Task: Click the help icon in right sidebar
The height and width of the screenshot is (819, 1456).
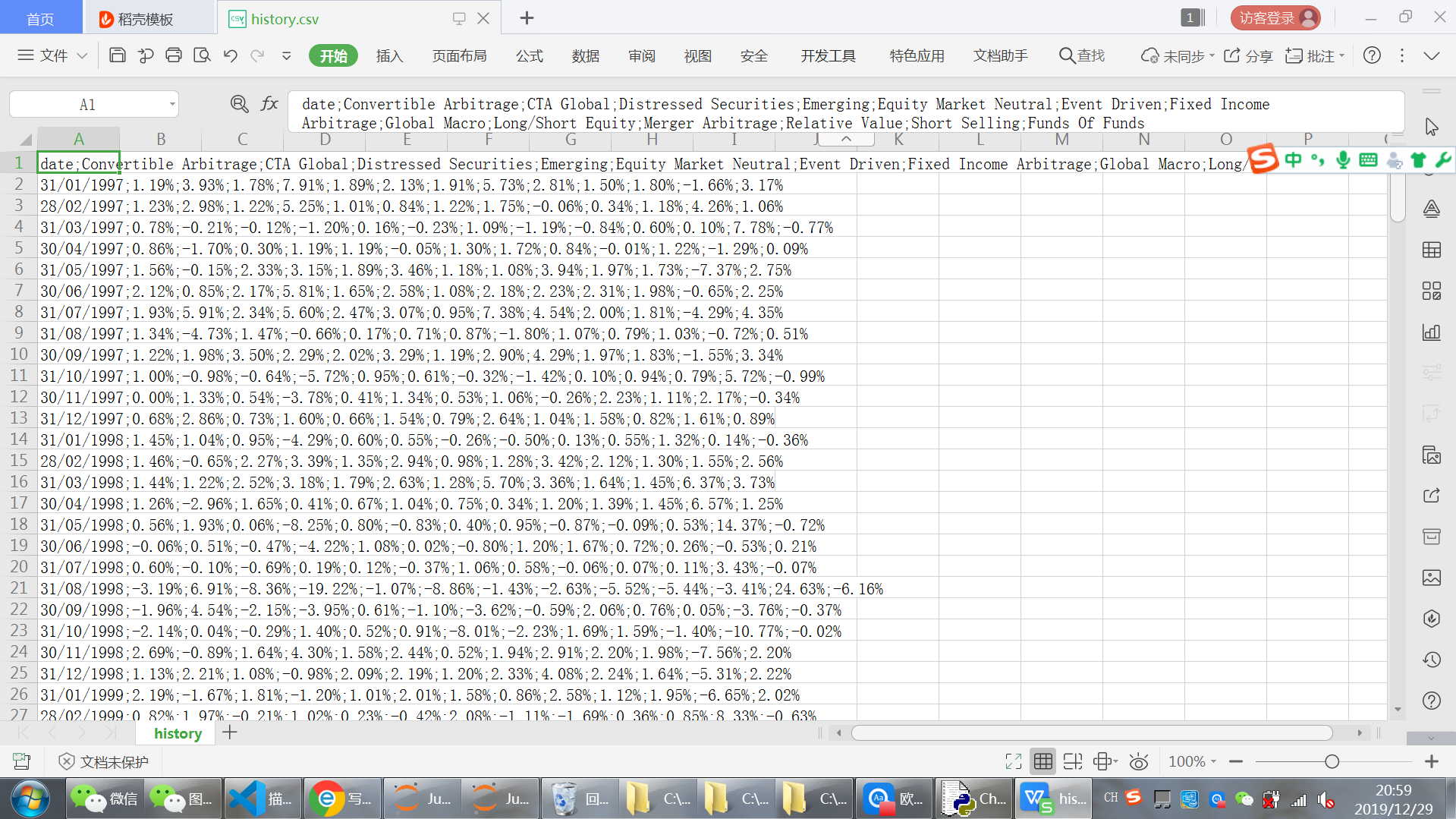Action: (1432, 701)
